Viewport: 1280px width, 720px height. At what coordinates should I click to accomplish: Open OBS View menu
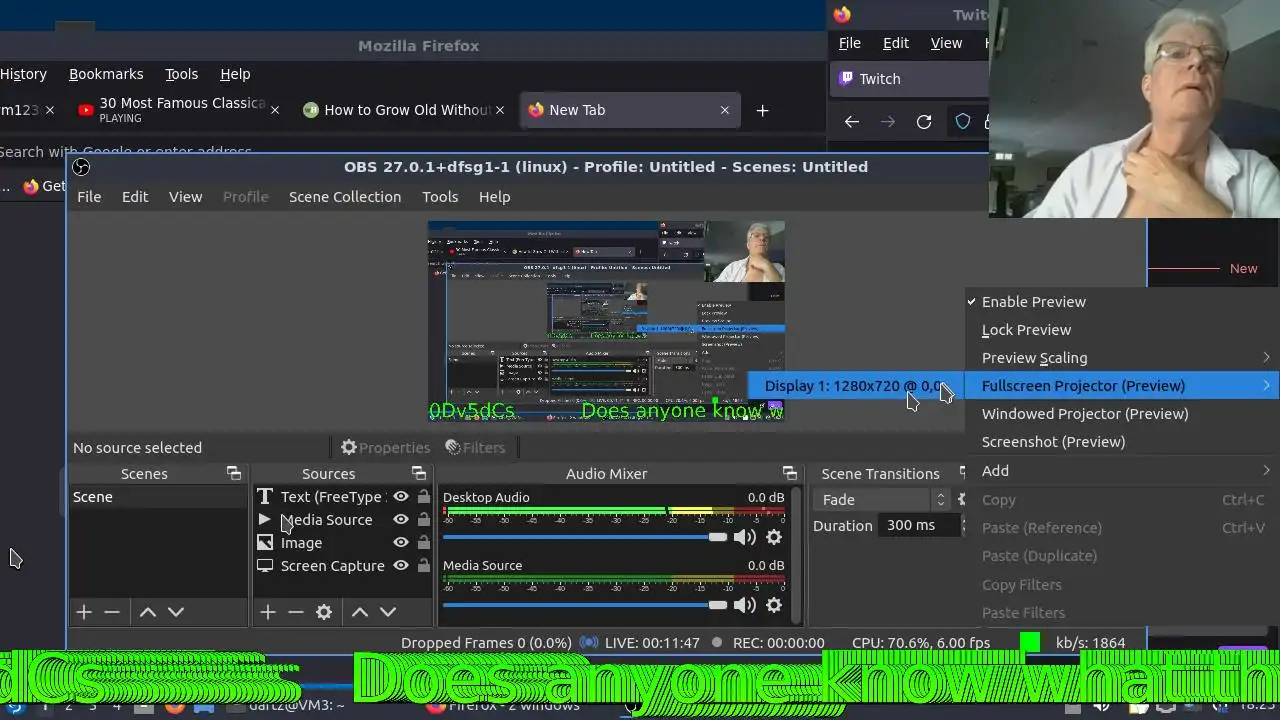185,197
